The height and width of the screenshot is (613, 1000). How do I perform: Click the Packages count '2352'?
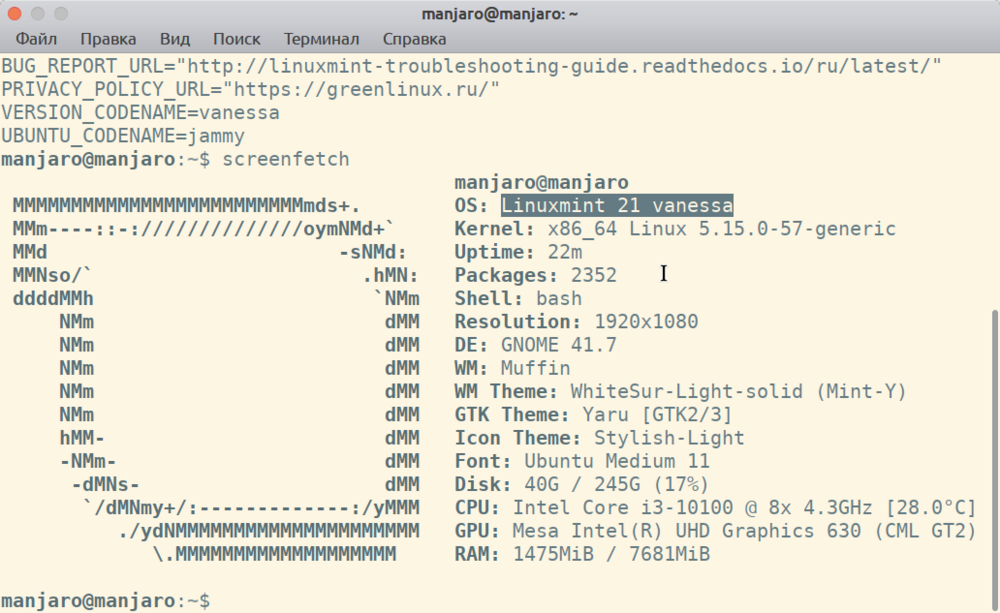(594, 275)
